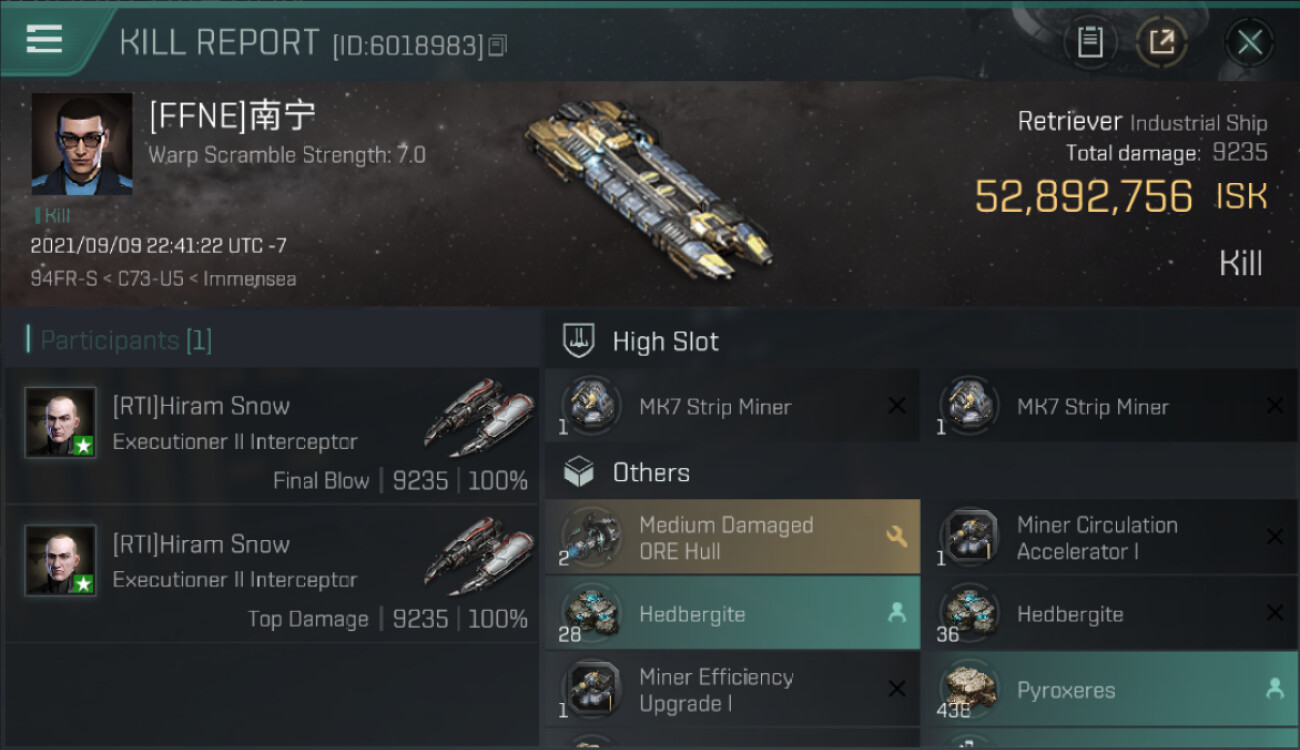Select the victim character portrait
Screen dimensions: 1300x750
82,144
